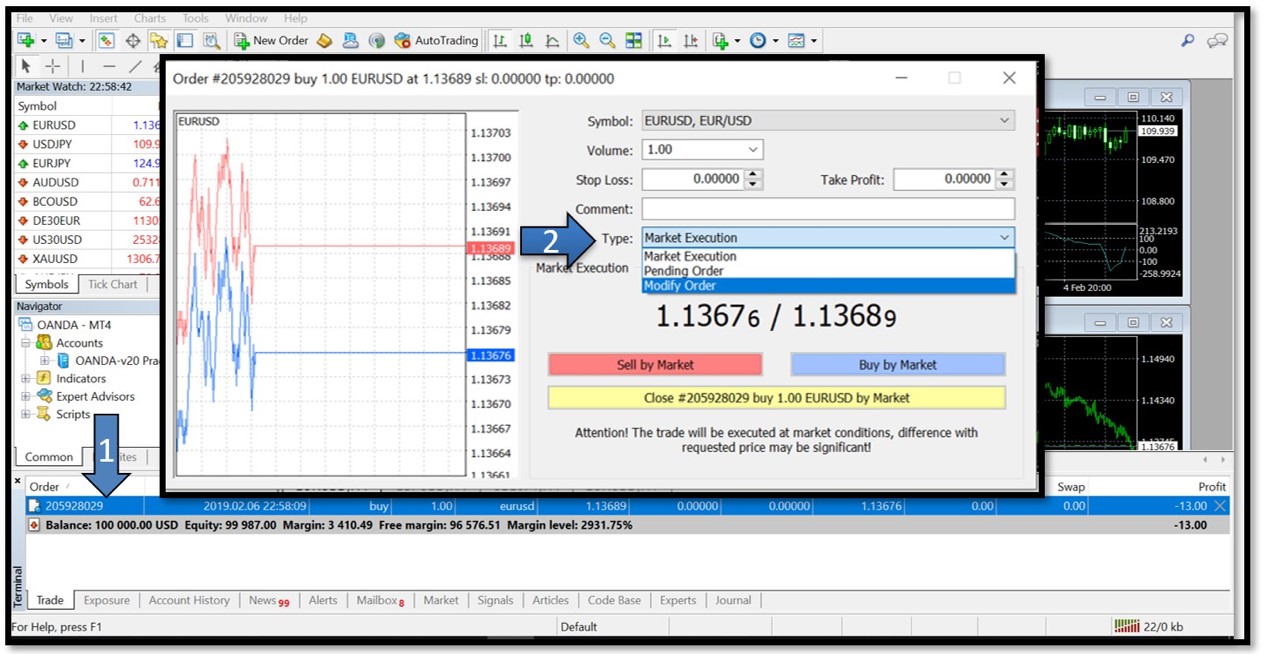This screenshot has width=1266, height=654.
Task: Click the Stop Loss spinner arrows
Action: [x=754, y=179]
